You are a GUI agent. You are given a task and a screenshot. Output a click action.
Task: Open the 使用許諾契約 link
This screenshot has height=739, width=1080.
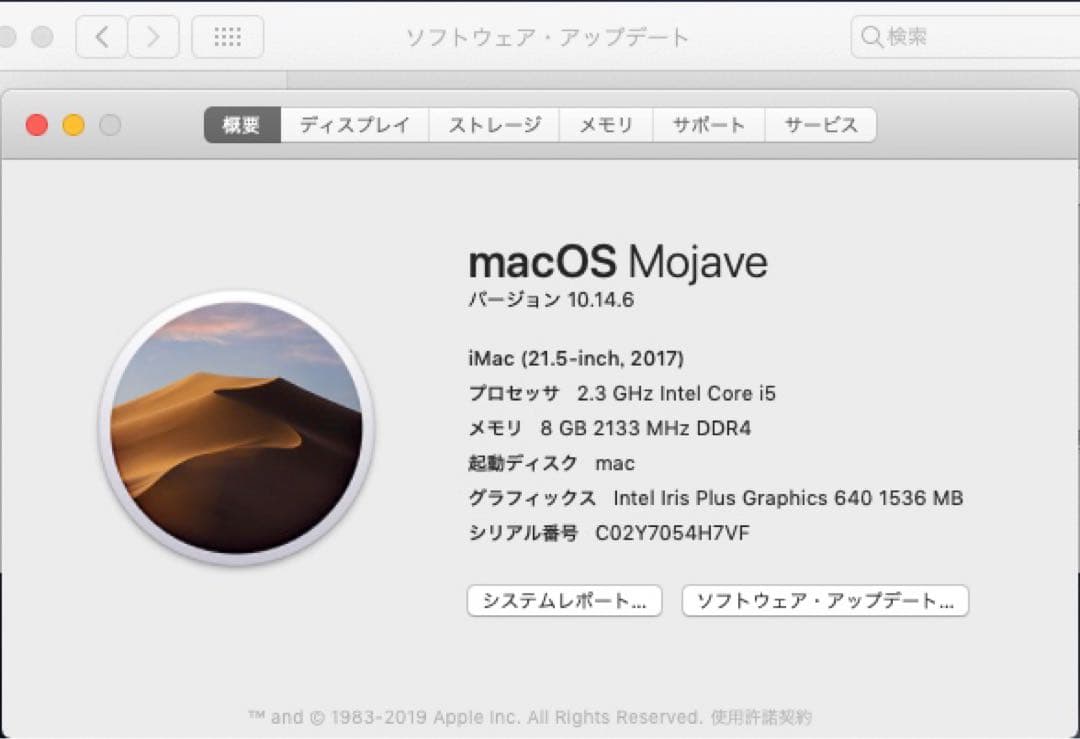[x=761, y=717]
